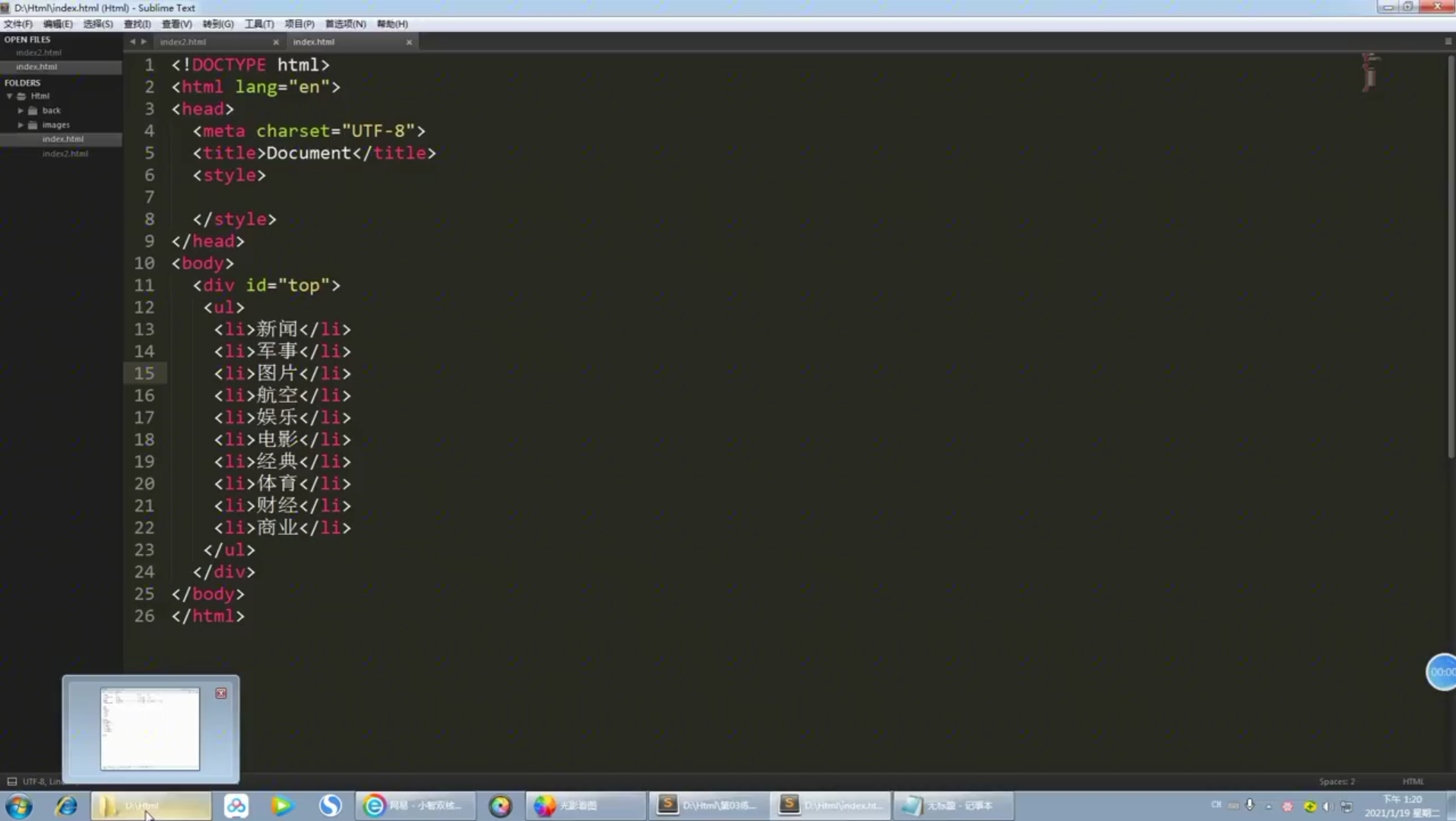The width and height of the screenshot is (1456, 821).
Task: Click the 新闻 list item text
Action: tap(277, 329)
